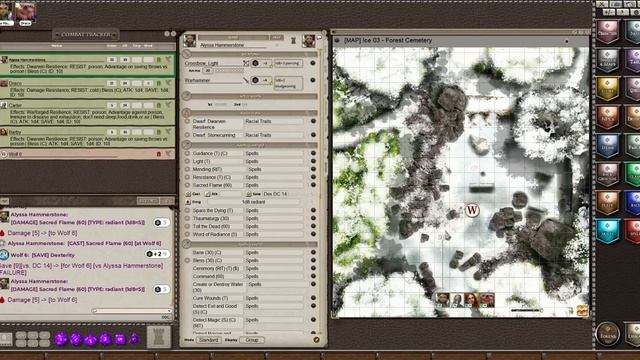
Task: Expand details dot for Warhammer
Action: 313,80
